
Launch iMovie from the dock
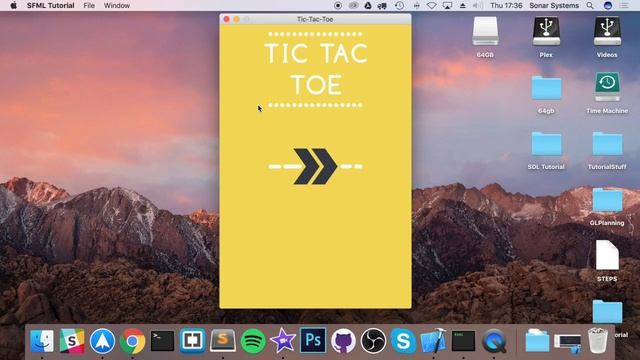[x=283, y=341]
